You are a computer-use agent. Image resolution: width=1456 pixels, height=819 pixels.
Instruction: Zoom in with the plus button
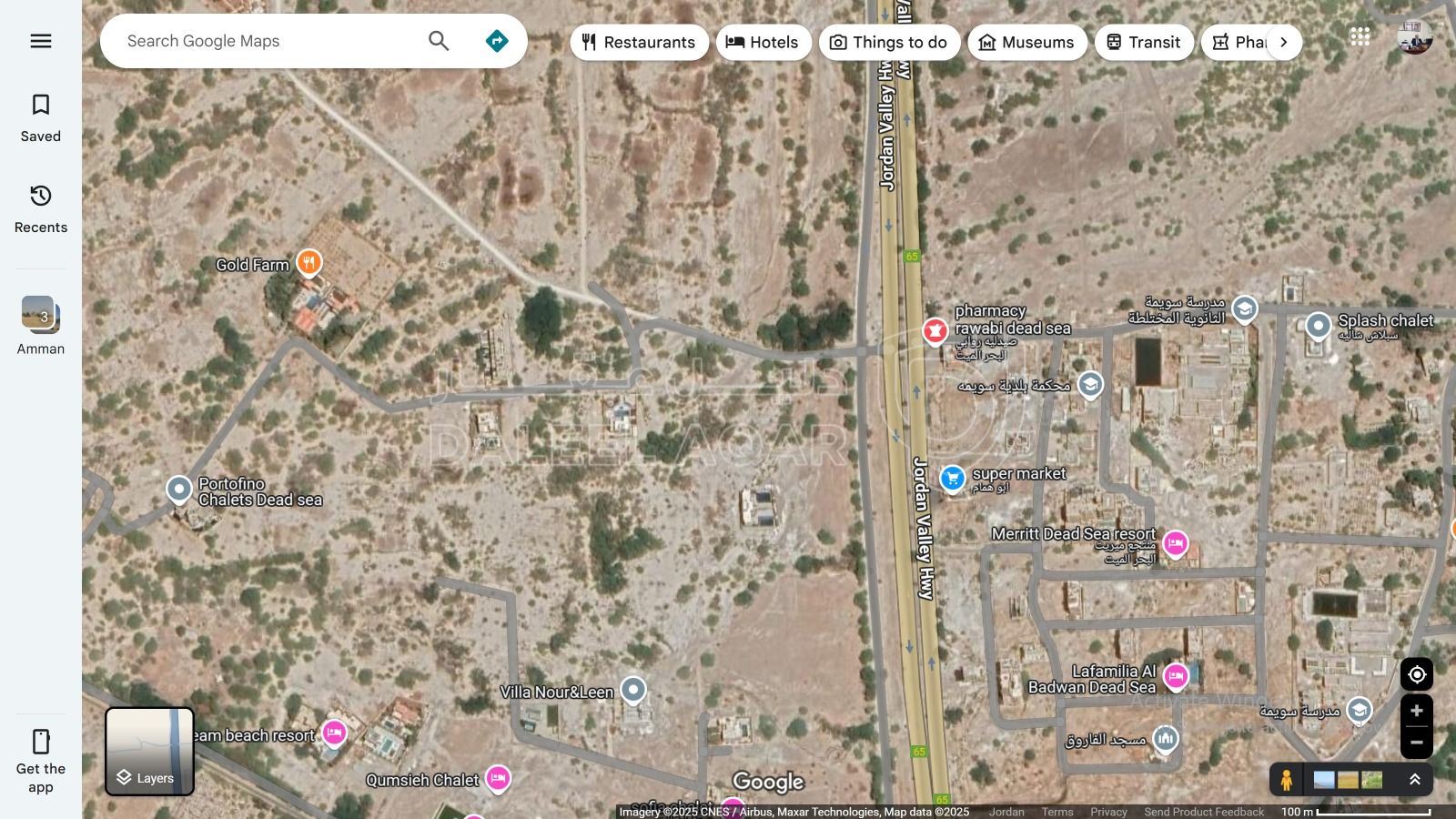[x=1417, y=711]
